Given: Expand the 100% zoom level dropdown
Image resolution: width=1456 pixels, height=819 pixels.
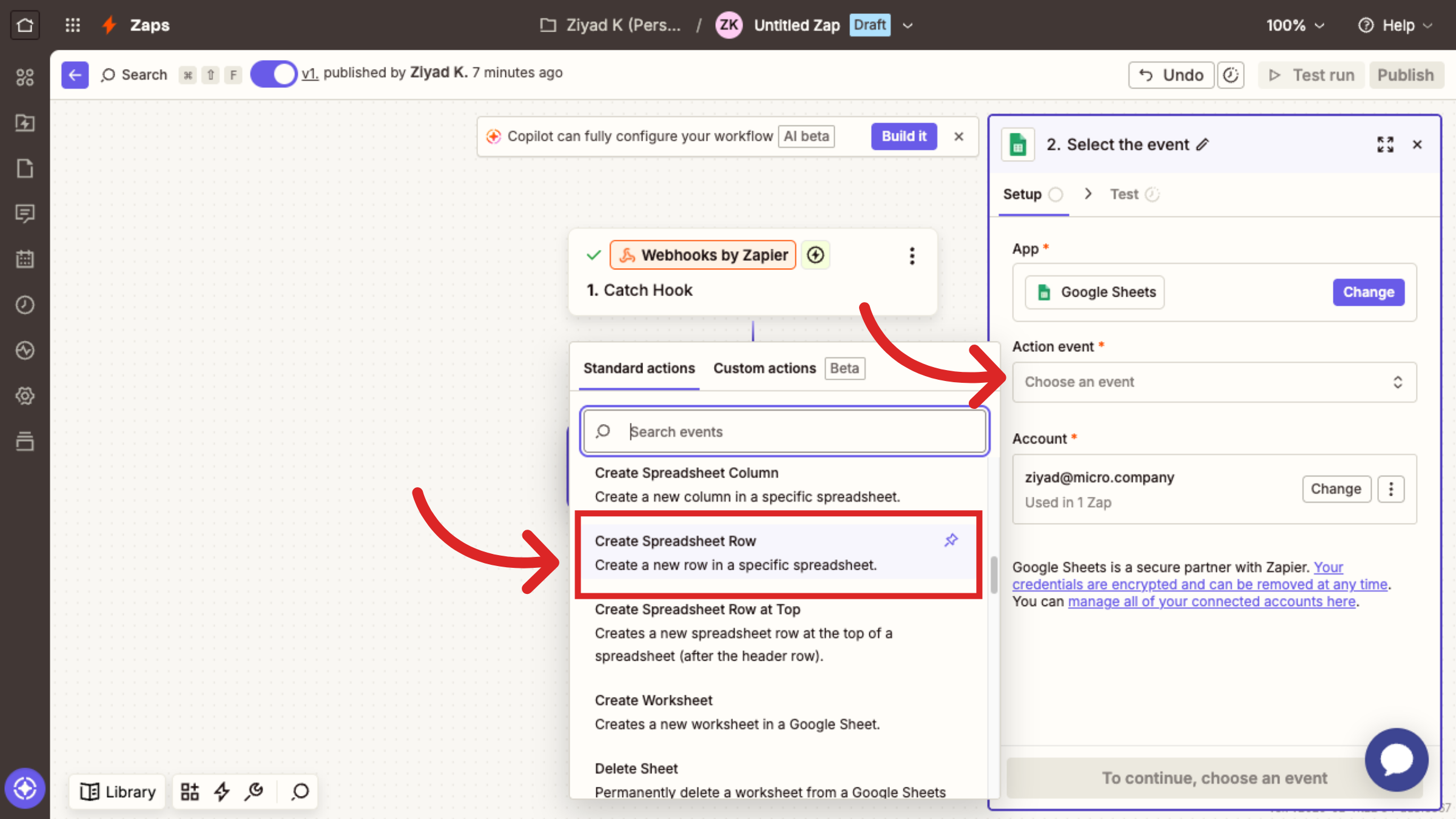Looking at the screenshot, I should click(1295, 25).
